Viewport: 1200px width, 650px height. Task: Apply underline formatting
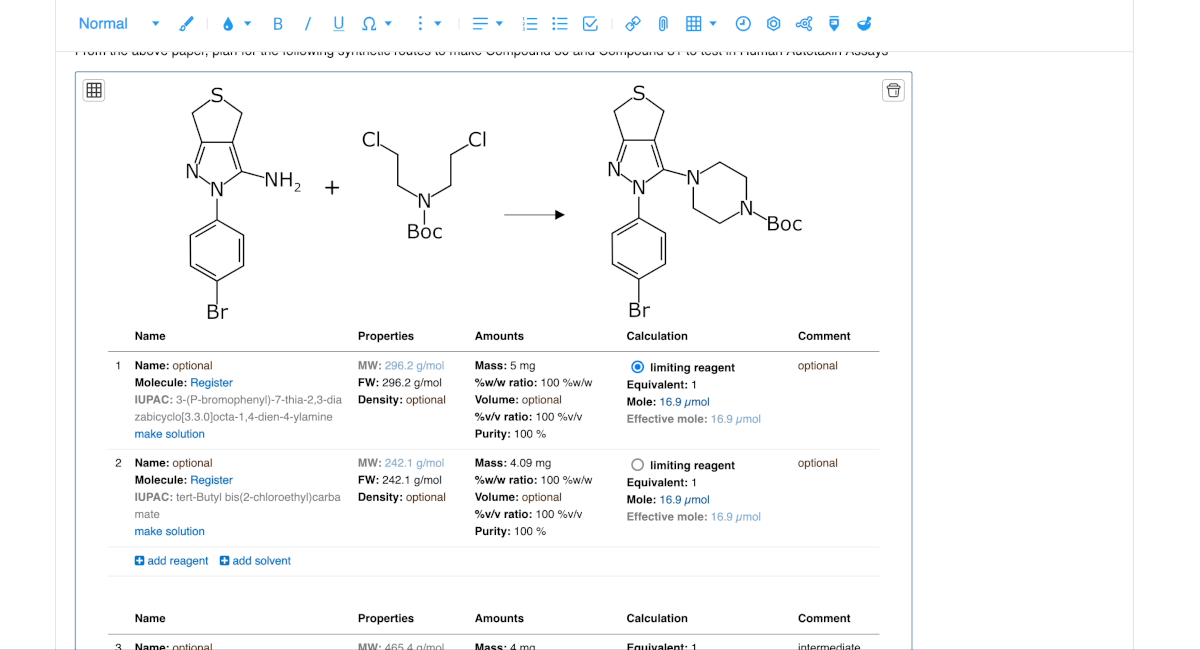(338, 23)
